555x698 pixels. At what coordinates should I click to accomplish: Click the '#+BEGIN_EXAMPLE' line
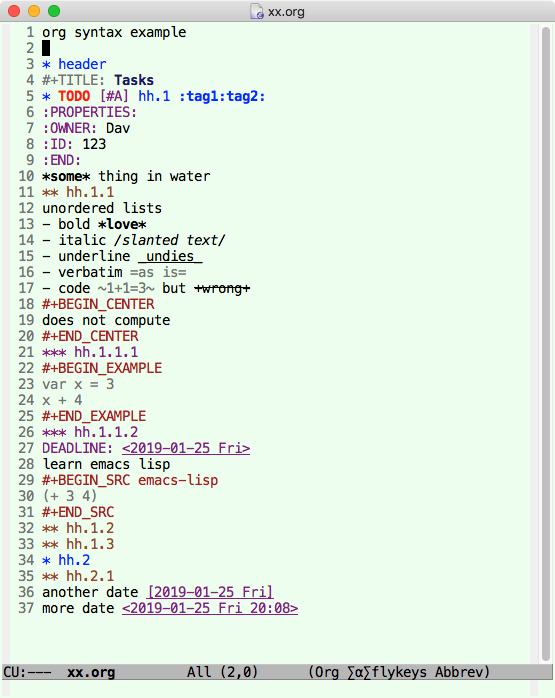coord(102,369)
